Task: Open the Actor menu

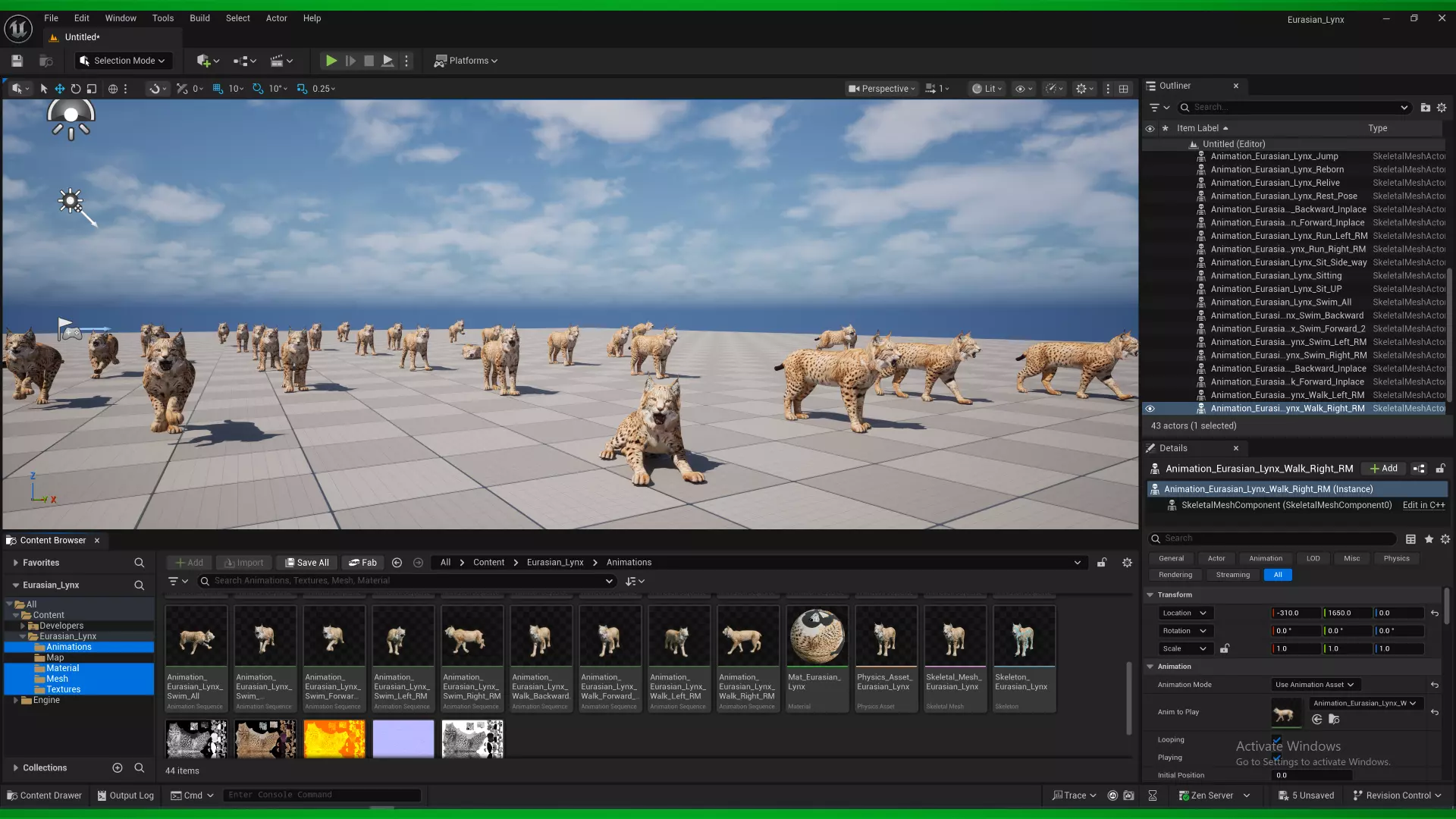Action: 276,18
